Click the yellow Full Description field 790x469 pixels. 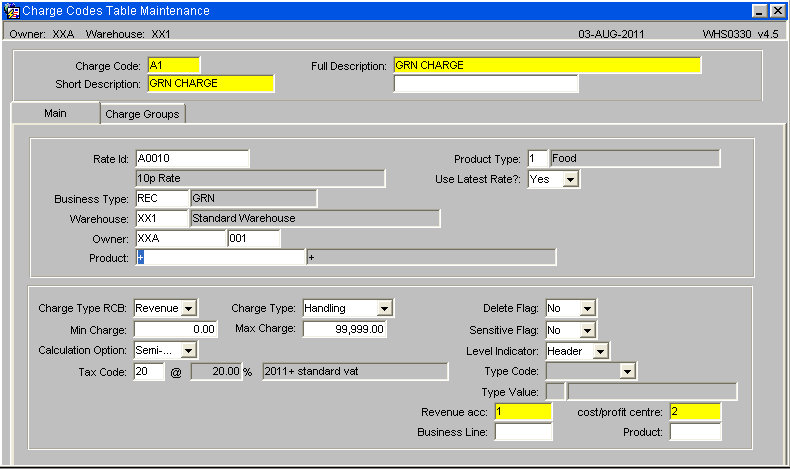point(547,65)
